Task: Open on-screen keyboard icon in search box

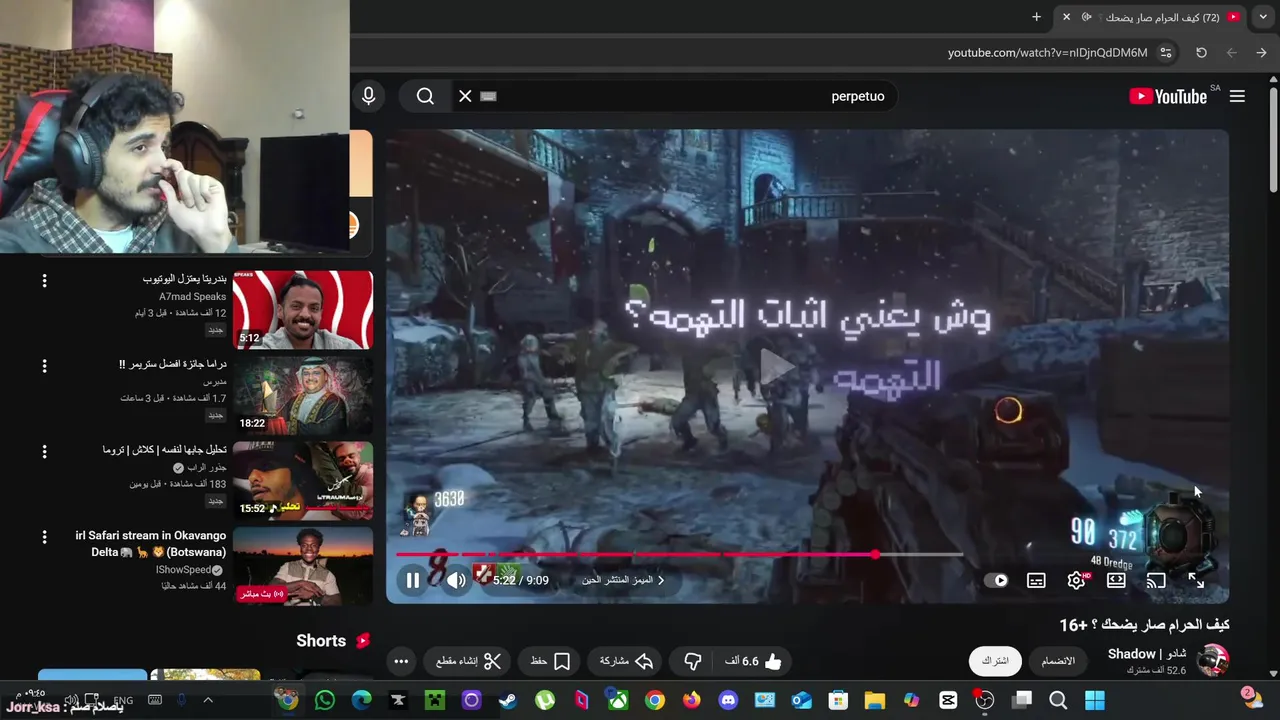Action: coord(488,96)
